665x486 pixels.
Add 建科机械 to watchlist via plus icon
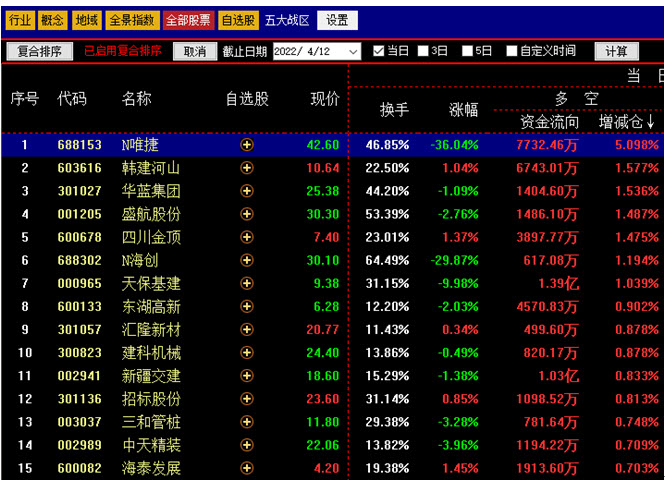(x=246, y=352)
